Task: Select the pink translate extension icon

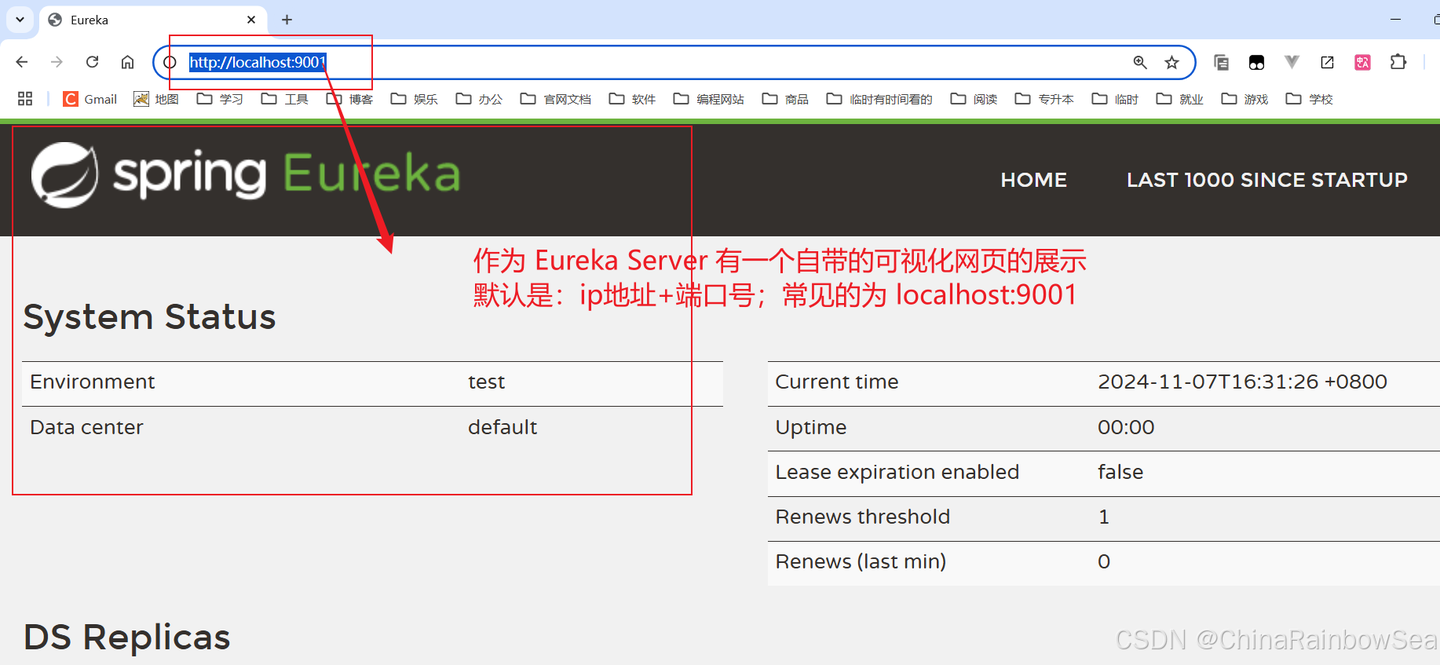Action: tap(1362, 62)
